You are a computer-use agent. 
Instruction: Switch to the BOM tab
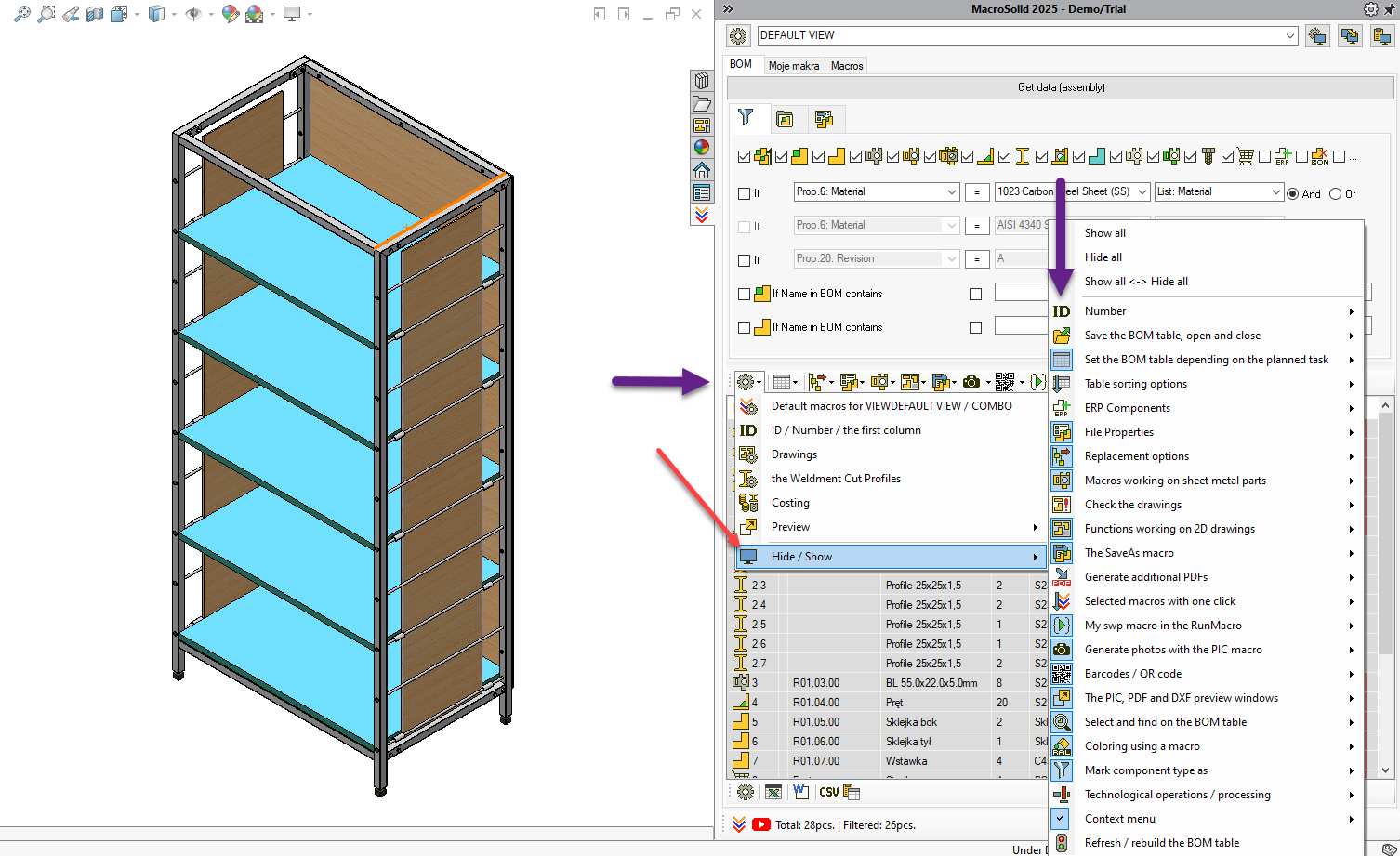pos(741,64)
